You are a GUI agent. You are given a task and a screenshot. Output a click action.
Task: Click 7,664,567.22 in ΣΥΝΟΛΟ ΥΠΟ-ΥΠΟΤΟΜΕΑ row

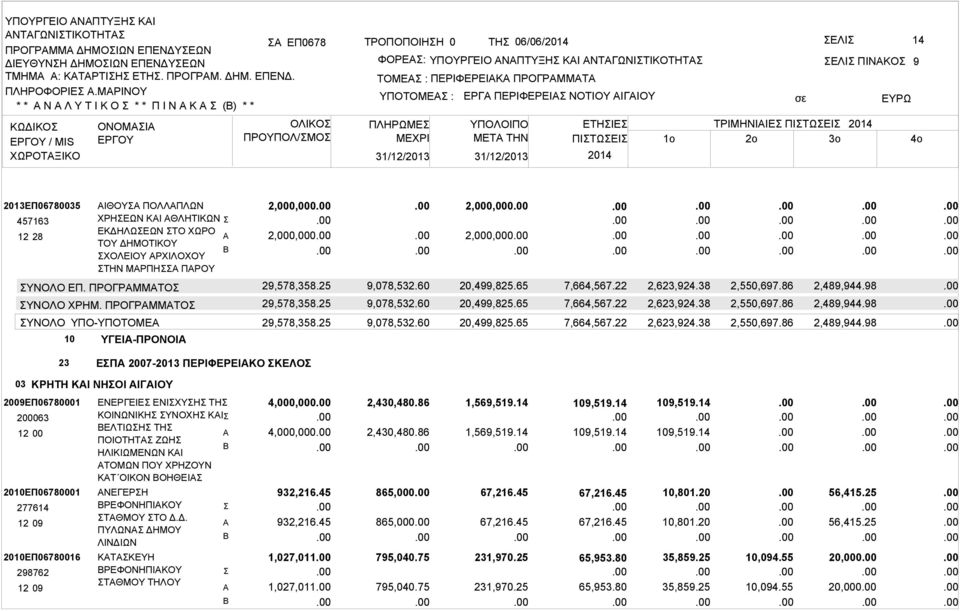click(595, 322)
